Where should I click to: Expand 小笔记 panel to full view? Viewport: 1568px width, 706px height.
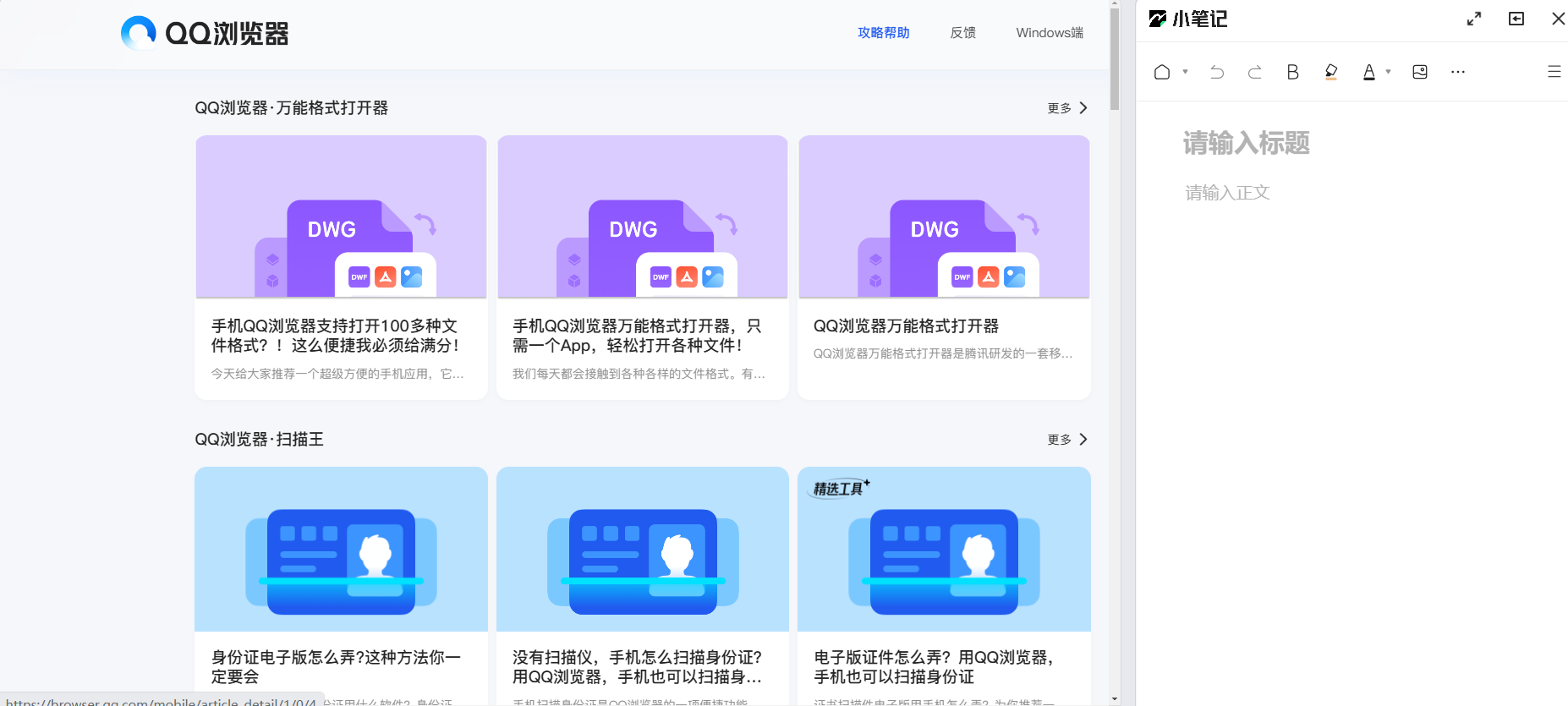(x=1474, y=19)
